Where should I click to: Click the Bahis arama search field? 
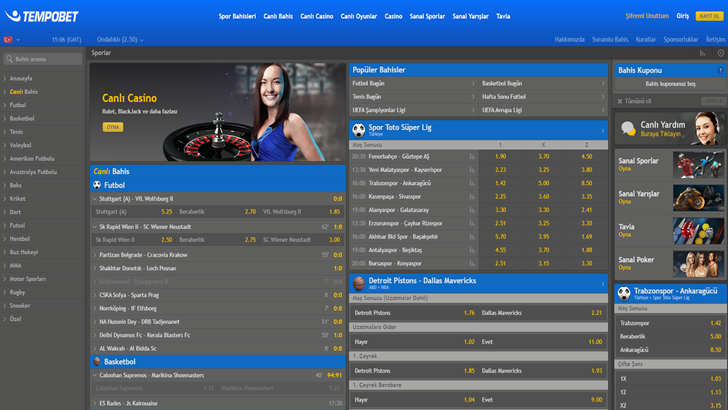pyautogui.click(x=43, y=59)
